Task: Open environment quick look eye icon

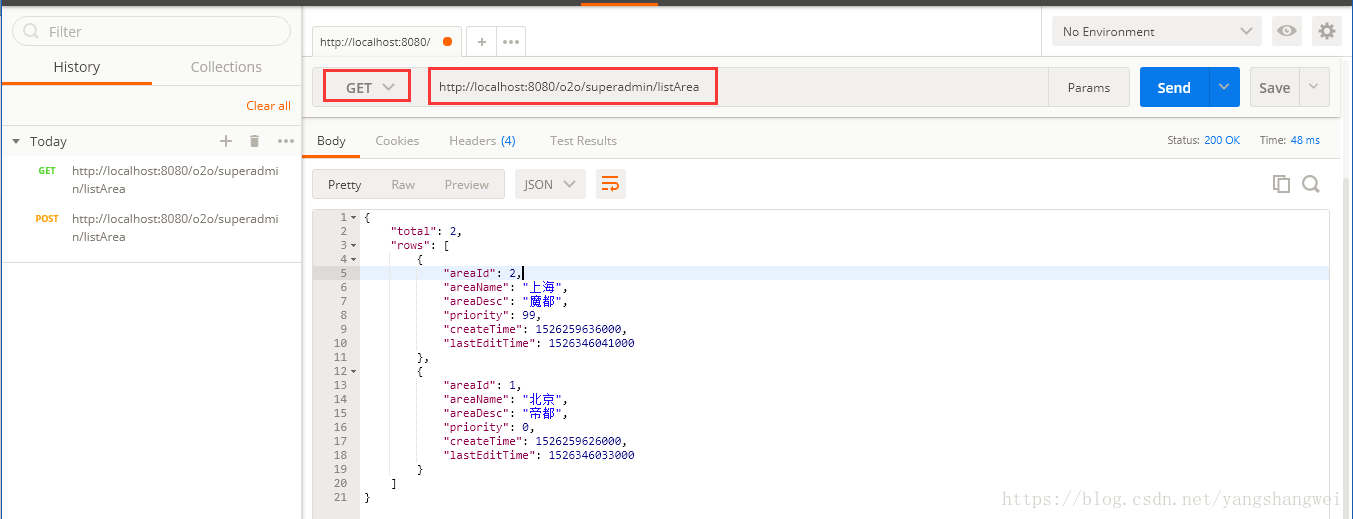Action: pyautogui.click(x=1287, y=32)
